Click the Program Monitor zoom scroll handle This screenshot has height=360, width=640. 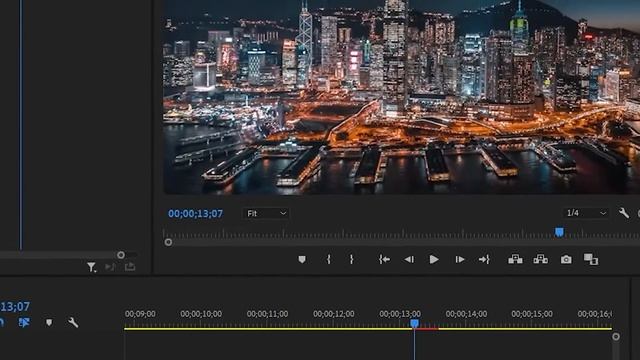[x=168, y=242]
